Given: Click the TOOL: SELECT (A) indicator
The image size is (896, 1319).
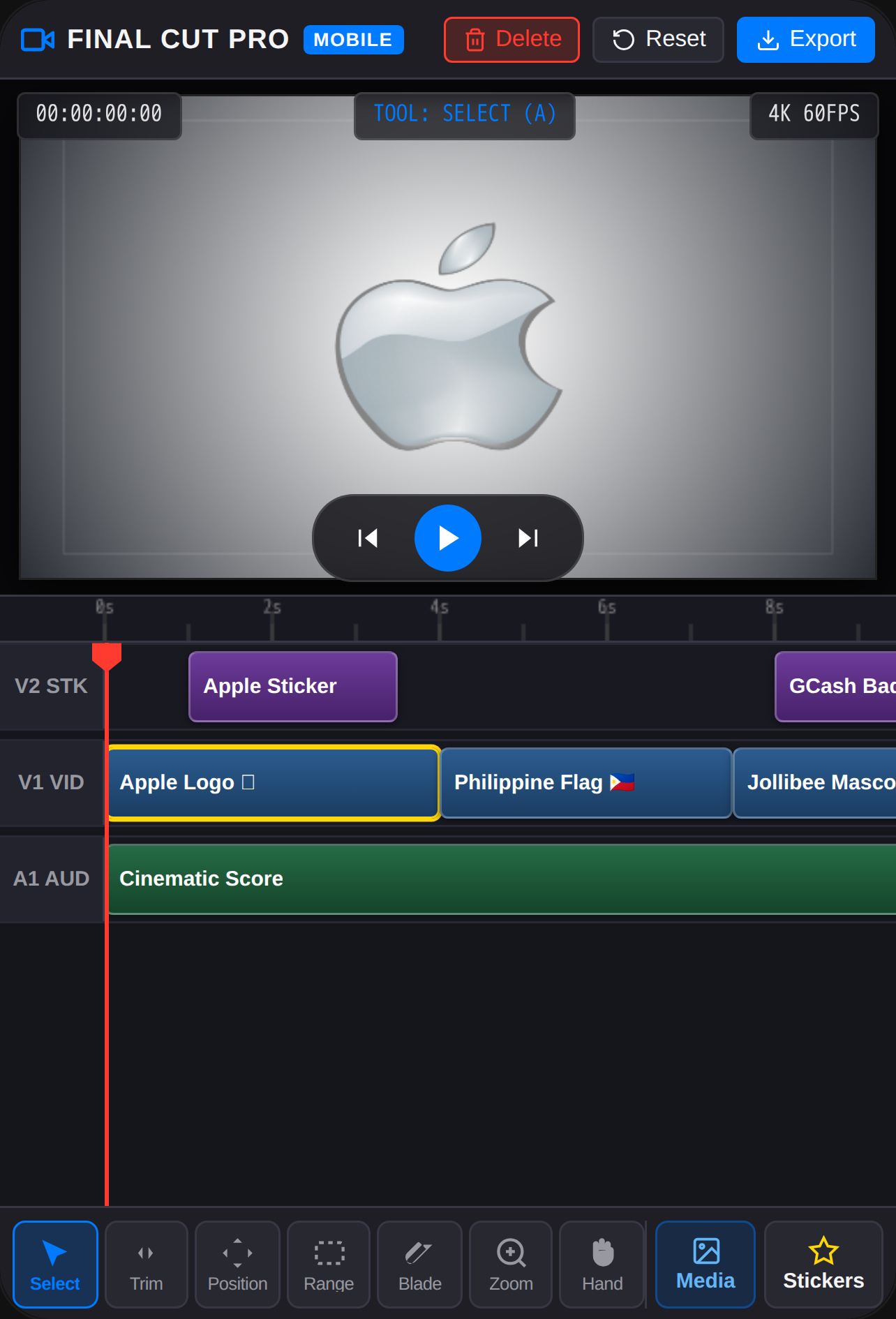Looking at the screenshot, I should tap(465, 115).
